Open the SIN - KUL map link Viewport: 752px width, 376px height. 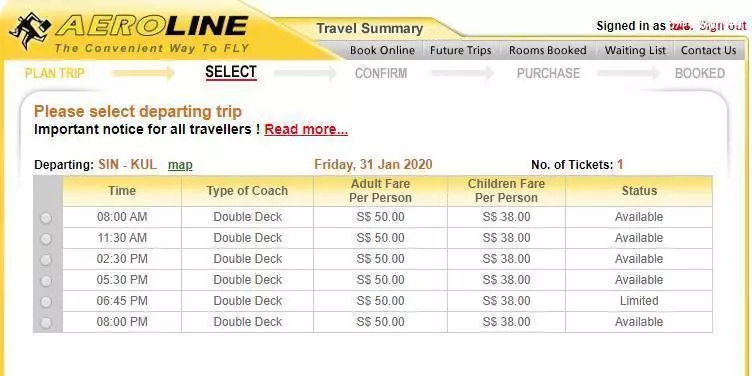[x=180, y=165]
